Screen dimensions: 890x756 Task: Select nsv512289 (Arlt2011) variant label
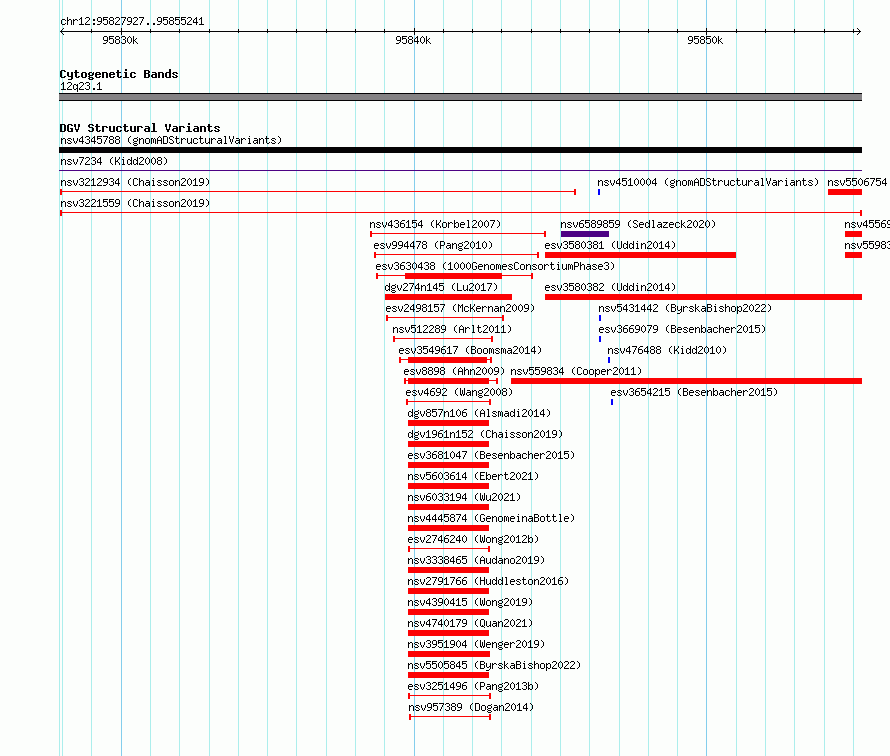[x=452, y=329]
